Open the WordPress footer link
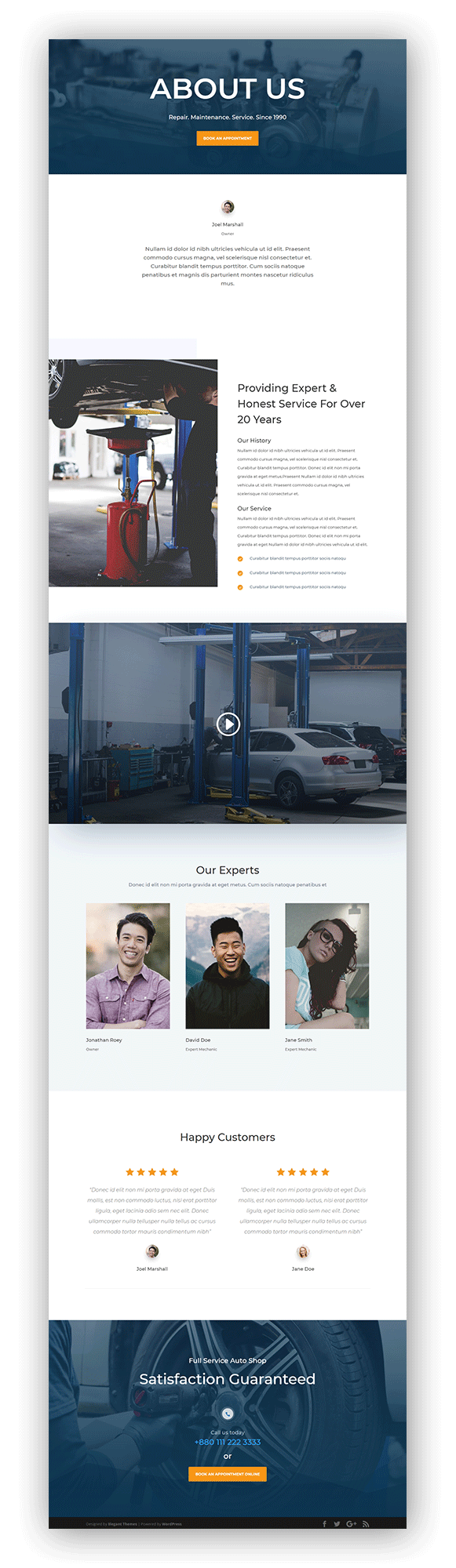The height and width of the screenshot is (1568, 456). pyautogui.click(x=172, y=1524)
